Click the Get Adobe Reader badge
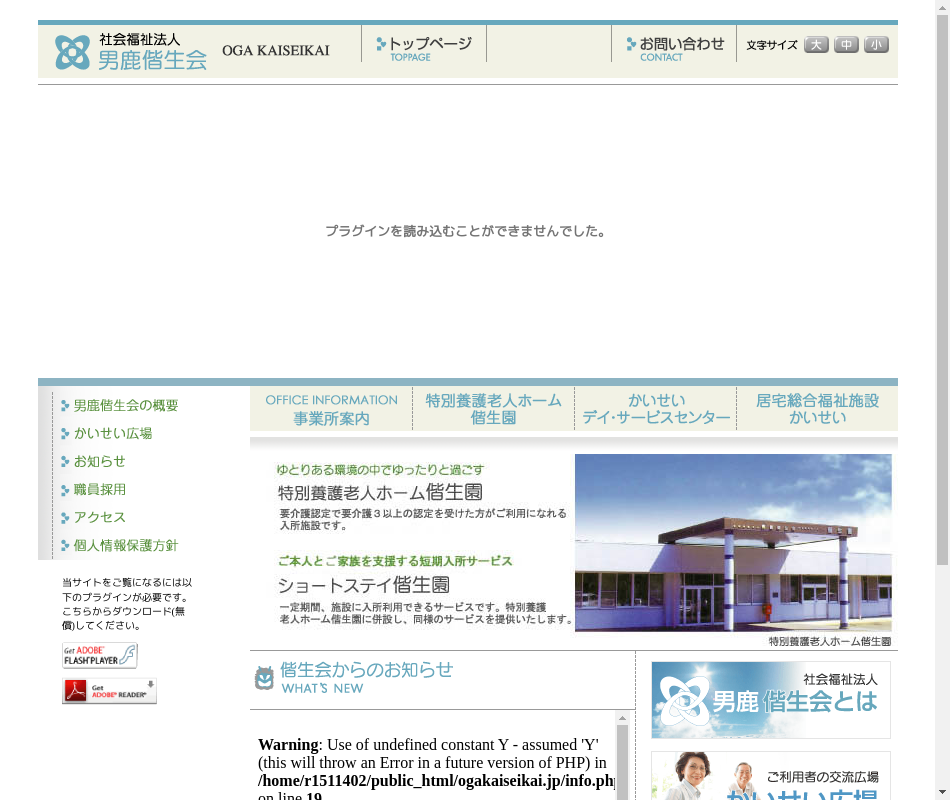The image size is (950, 800). point(109,691)
